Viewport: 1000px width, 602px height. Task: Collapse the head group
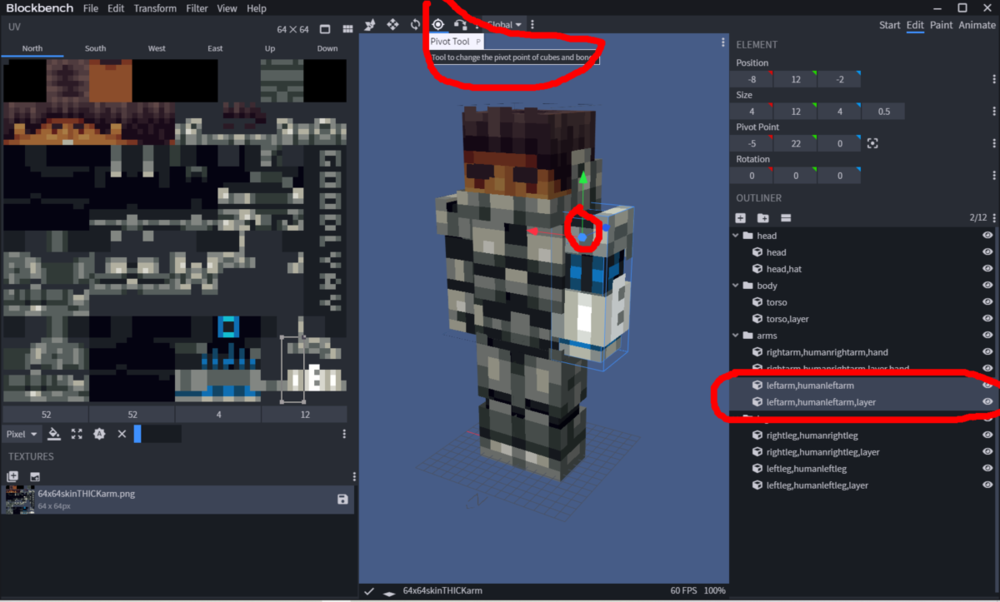[736, 235]
